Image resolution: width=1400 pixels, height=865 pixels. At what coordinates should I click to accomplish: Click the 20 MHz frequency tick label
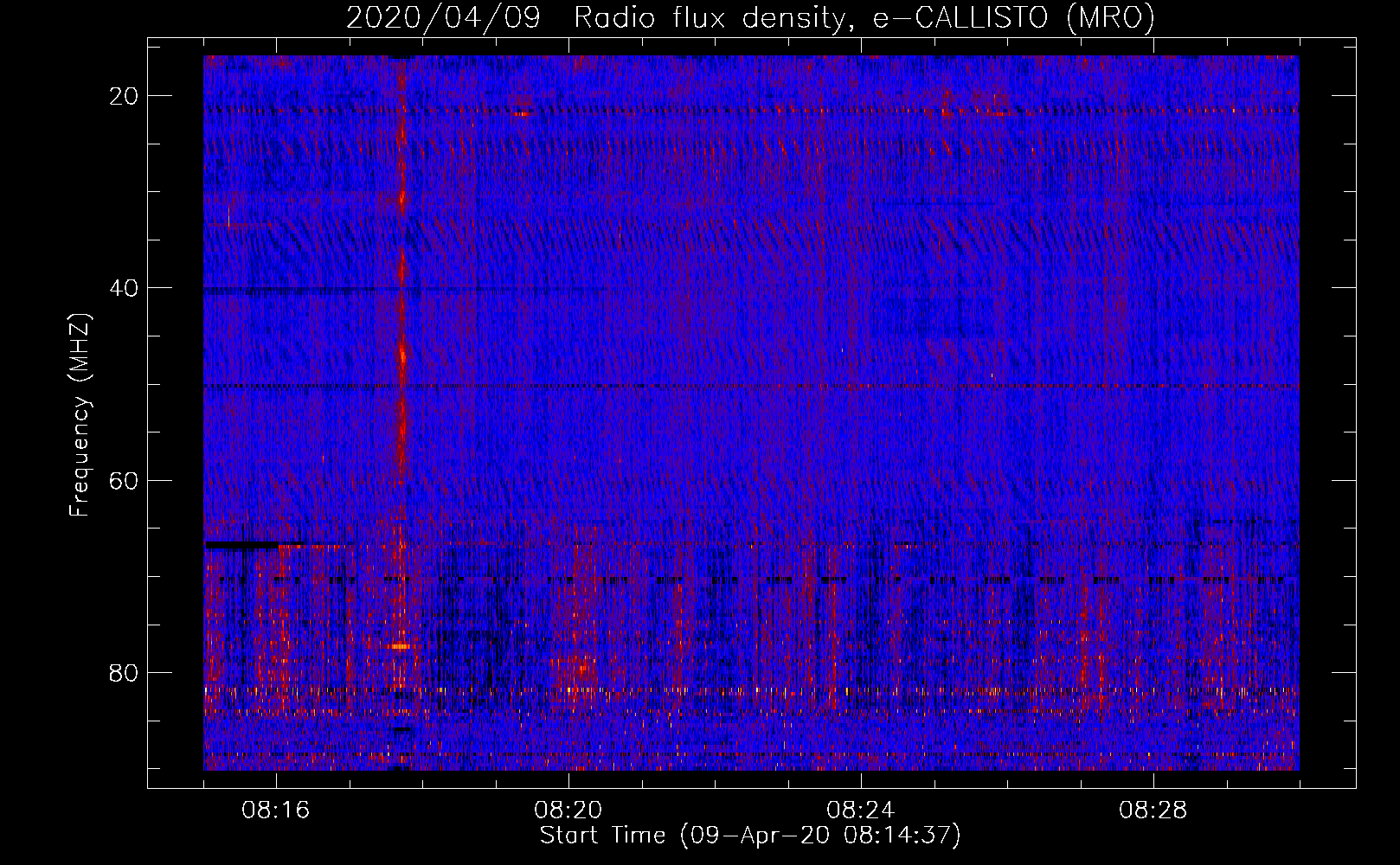pyautogui.click(x=124, y=96)
